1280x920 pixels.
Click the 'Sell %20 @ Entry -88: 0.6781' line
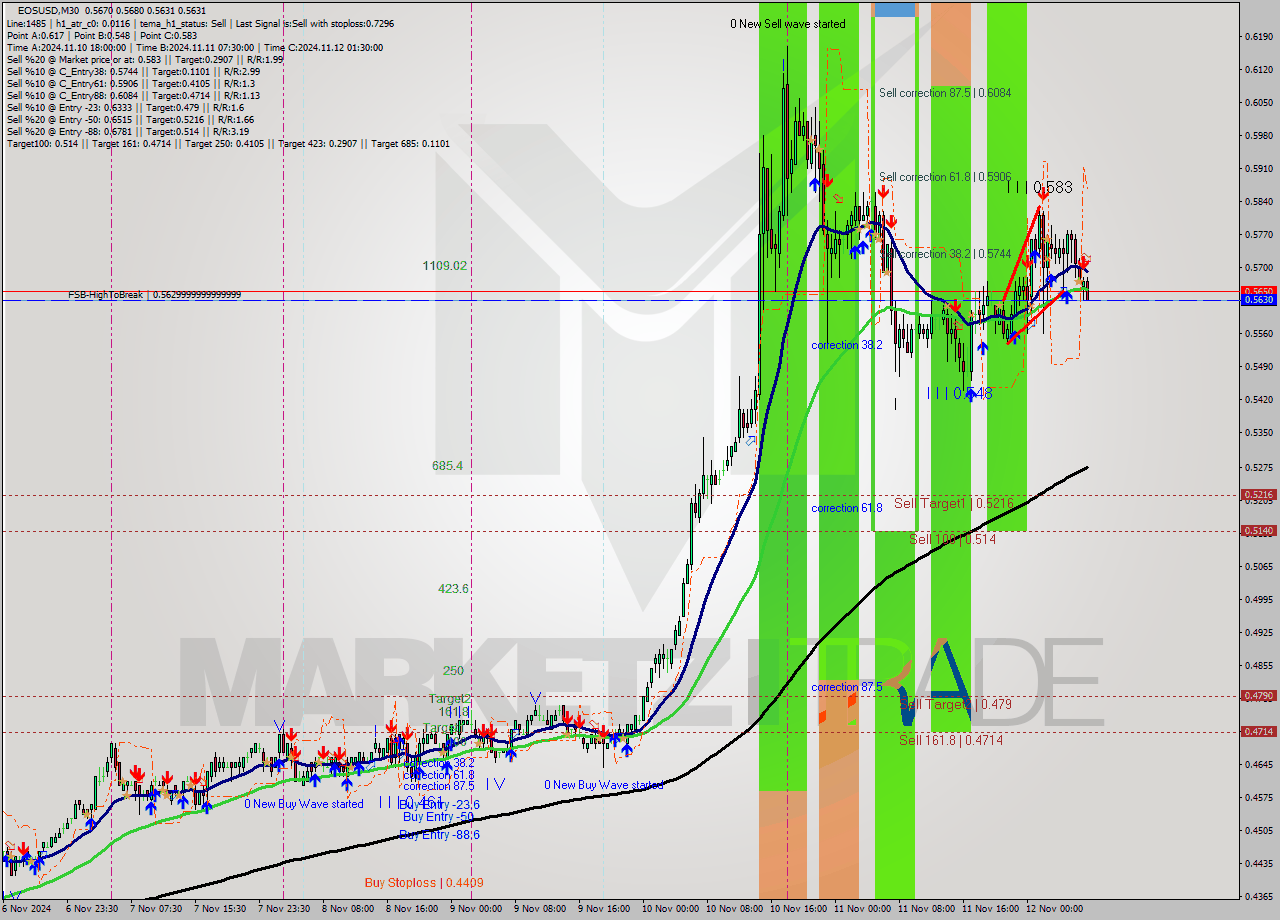click(127, 132)
